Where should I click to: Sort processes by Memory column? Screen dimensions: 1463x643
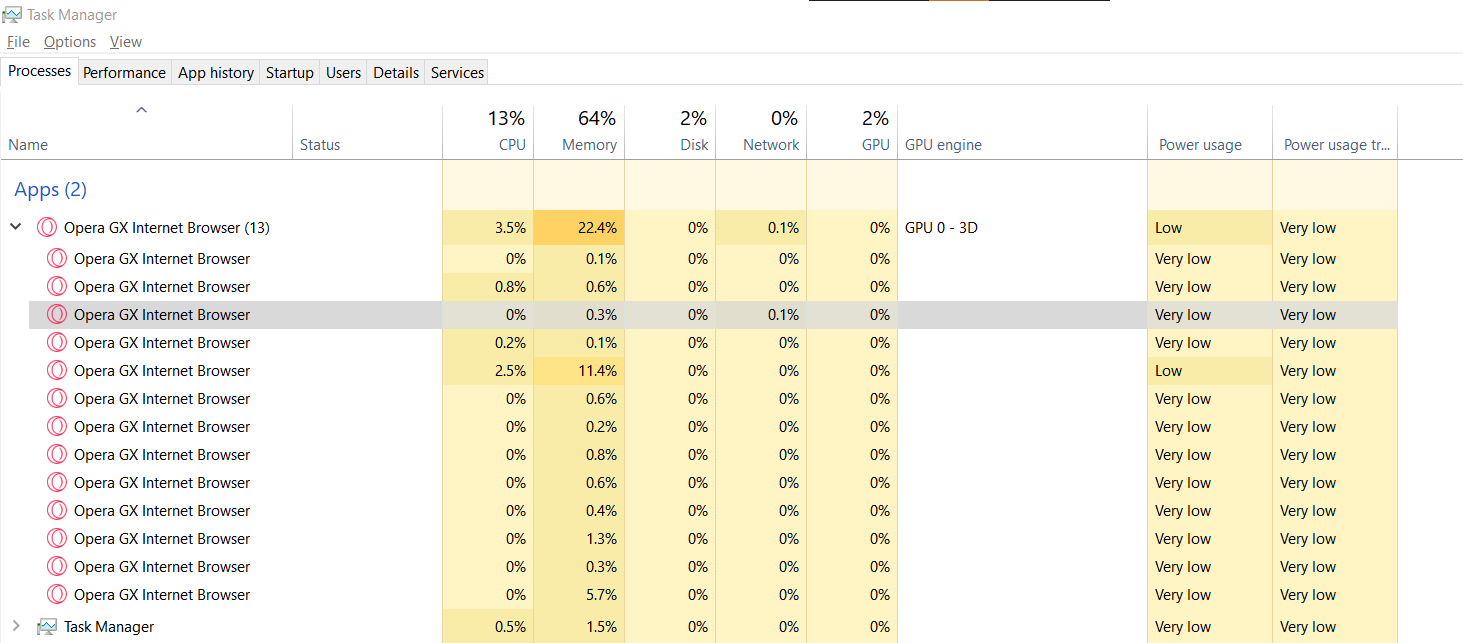(588, 145)
